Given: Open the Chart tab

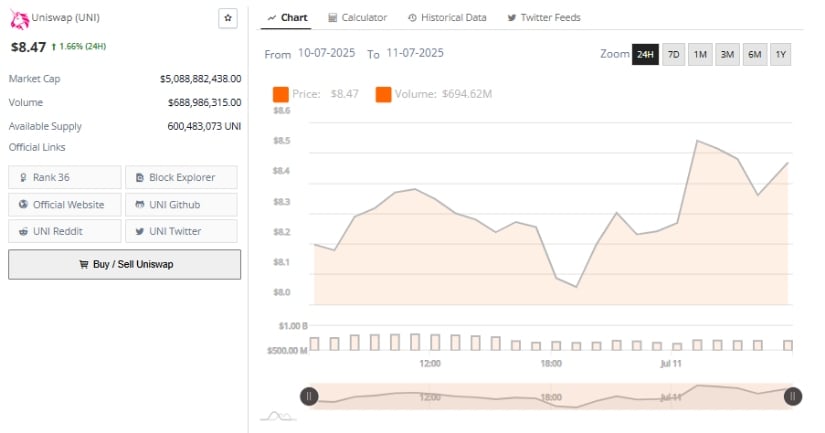Looking at the screenshot, I should tap(287, 17).
